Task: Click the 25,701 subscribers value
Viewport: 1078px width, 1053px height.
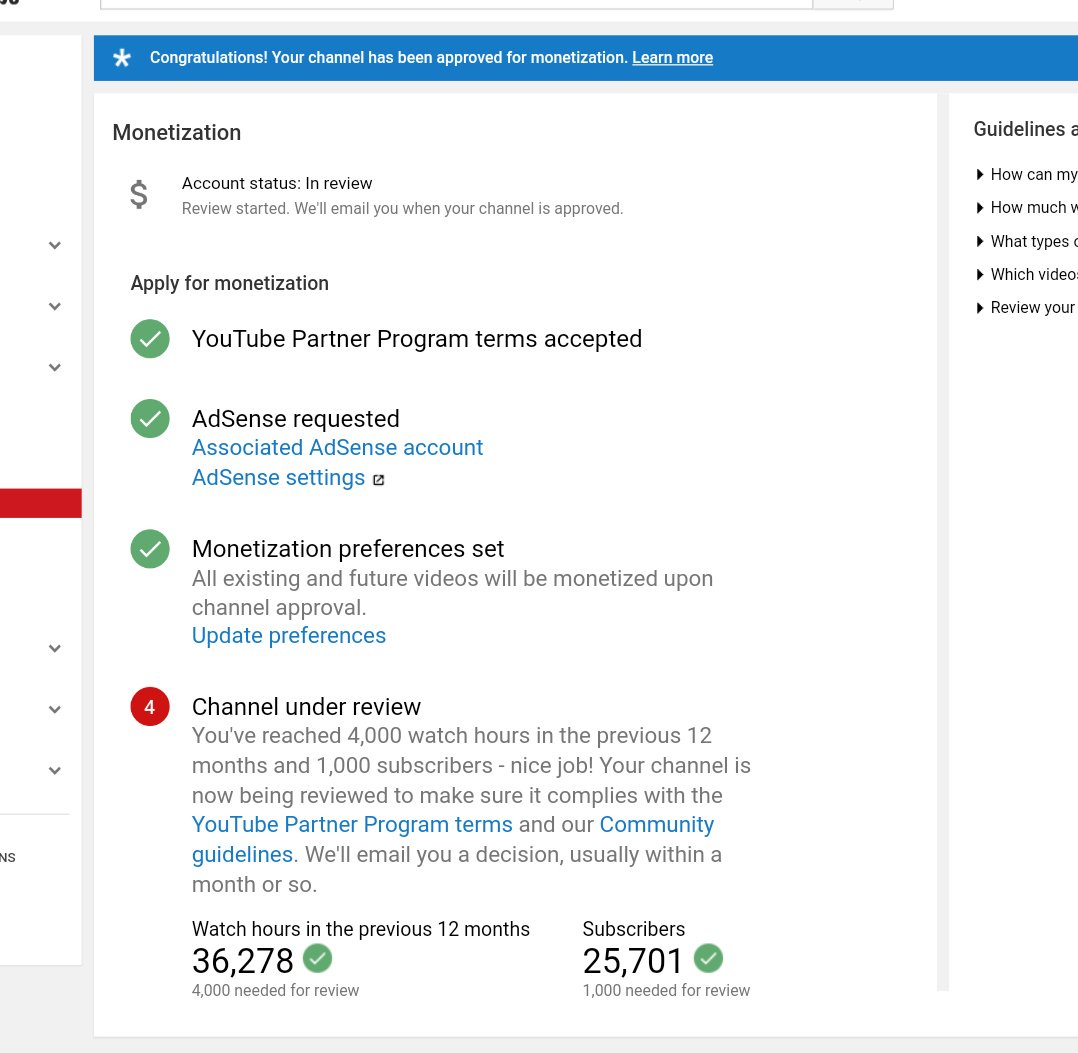Action: click(632, 961)
